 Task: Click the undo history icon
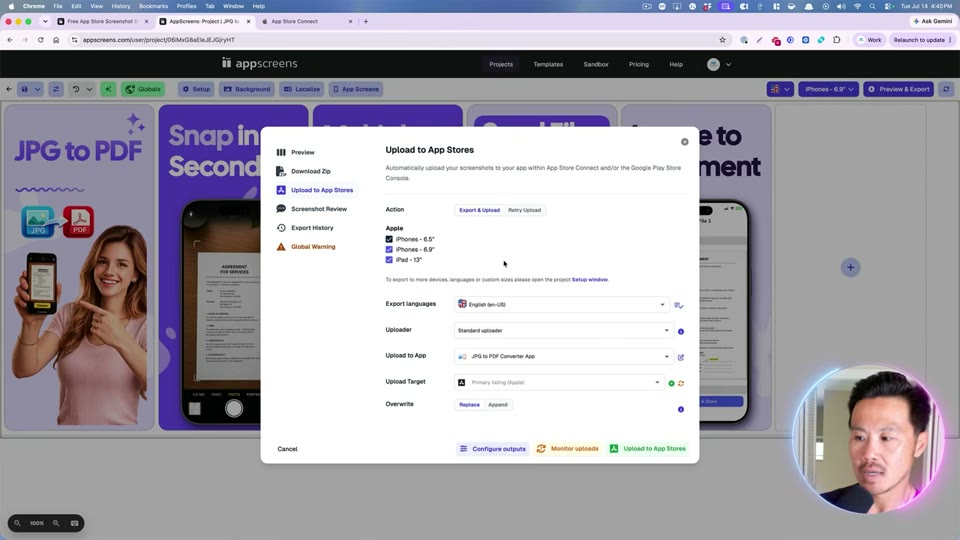[x=76, y=89]
